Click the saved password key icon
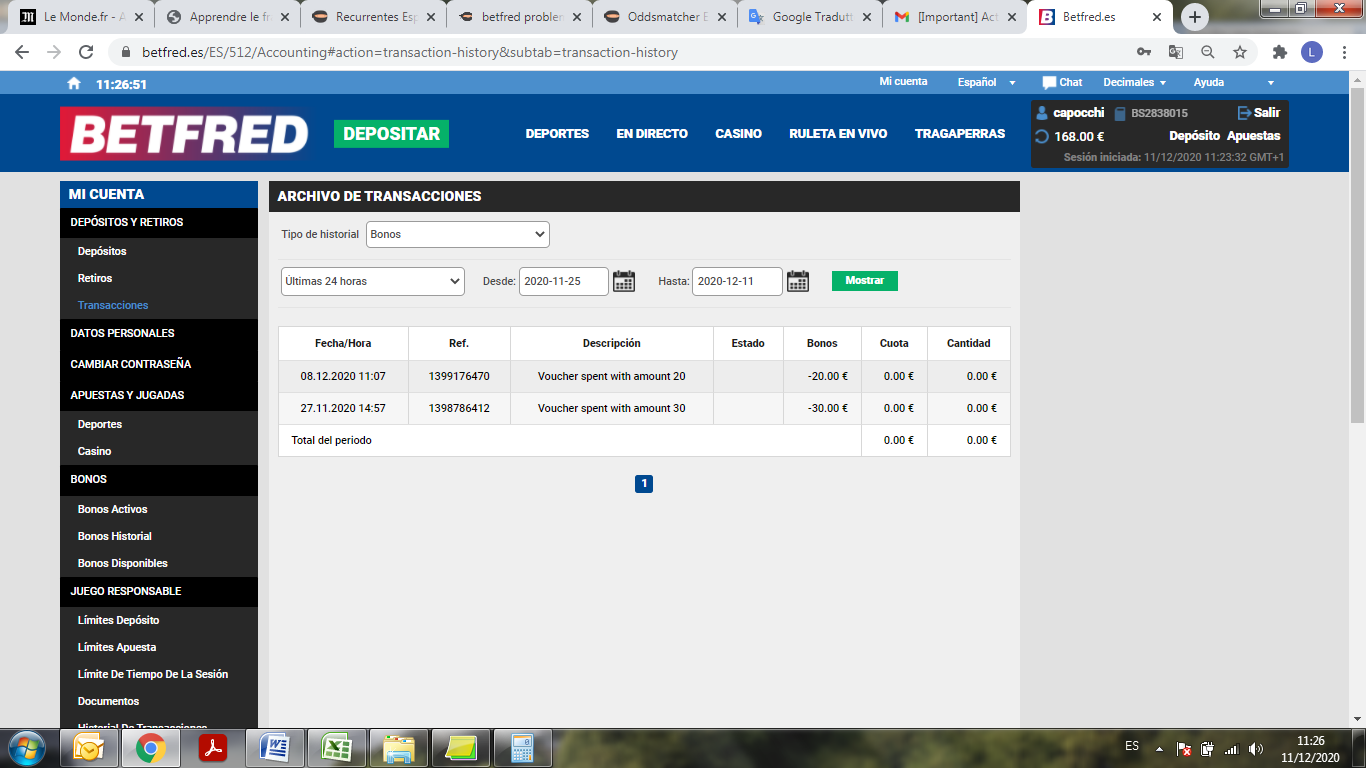Viewport: 1366px width, 768px height. click(1144, 52)
